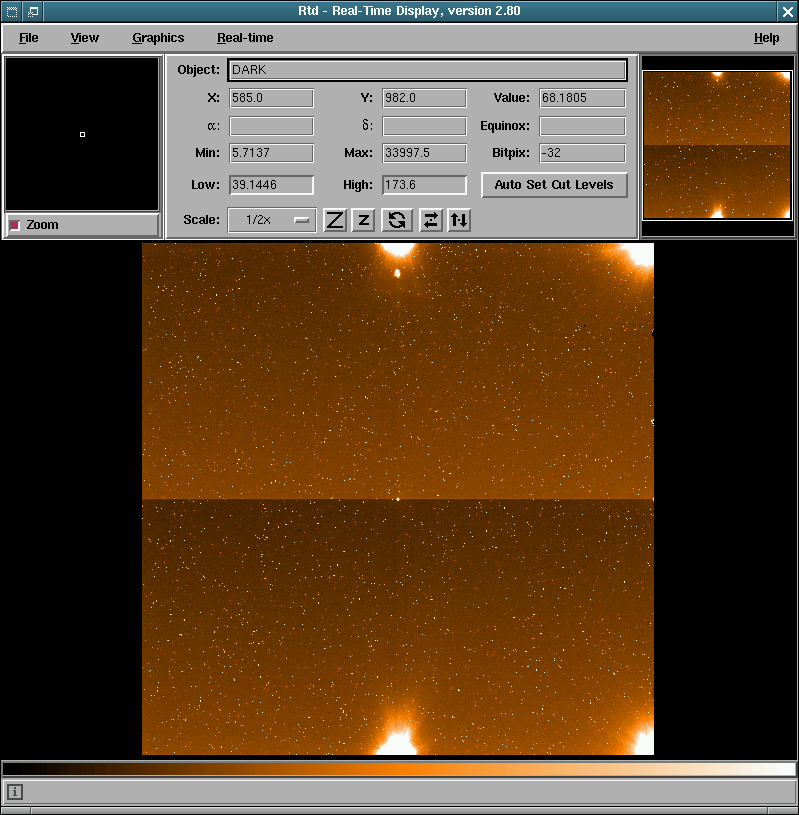Click the flip vertical arrows icon
Image resolution: width=799 pixels, height=815 pixels.
[x=459, y=220]
